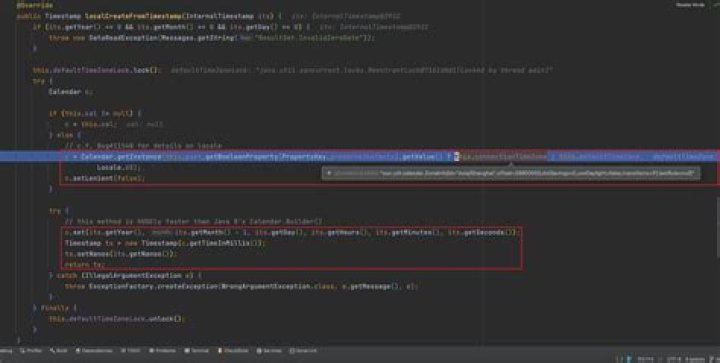Click the throw ExceptionFactory.createException line

(x=242, y=286)
